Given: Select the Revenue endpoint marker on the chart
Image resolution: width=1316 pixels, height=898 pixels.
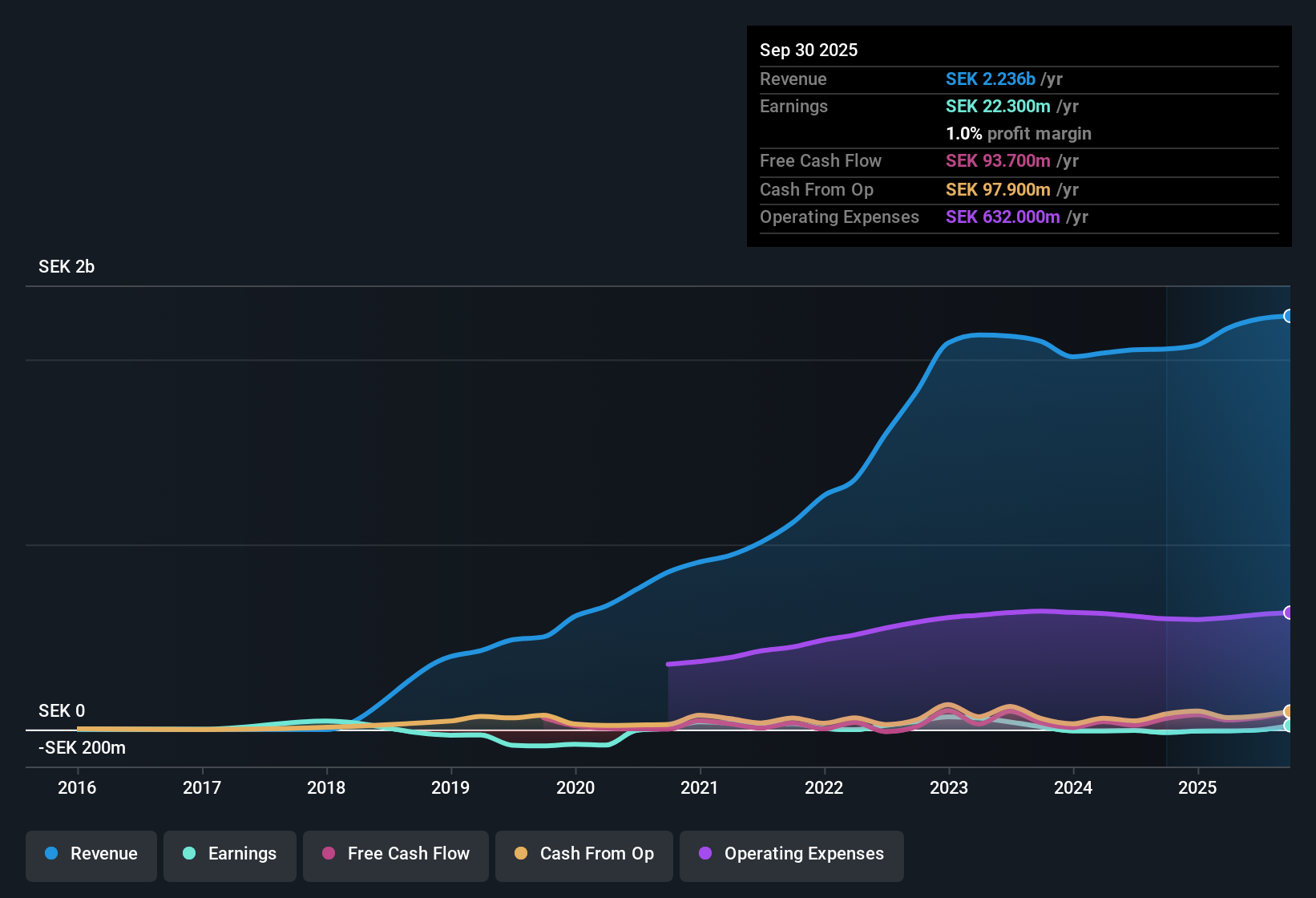Looking at the screenshot, I should tap(1289, 316).
